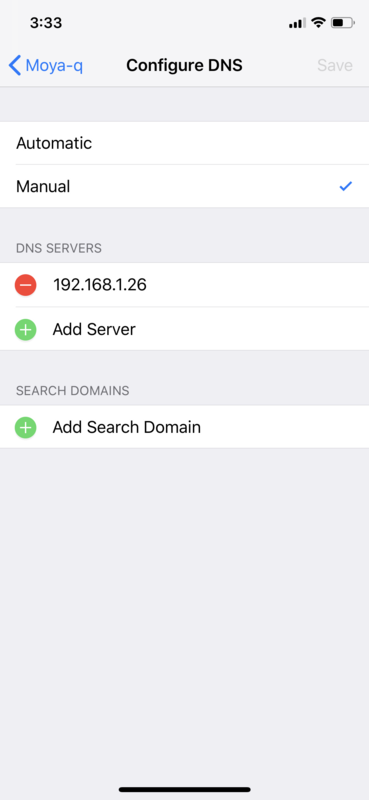Tap the green plus icon next to Add Server
369x800 pixels.
pyautogui.click(x=26, y=329)
